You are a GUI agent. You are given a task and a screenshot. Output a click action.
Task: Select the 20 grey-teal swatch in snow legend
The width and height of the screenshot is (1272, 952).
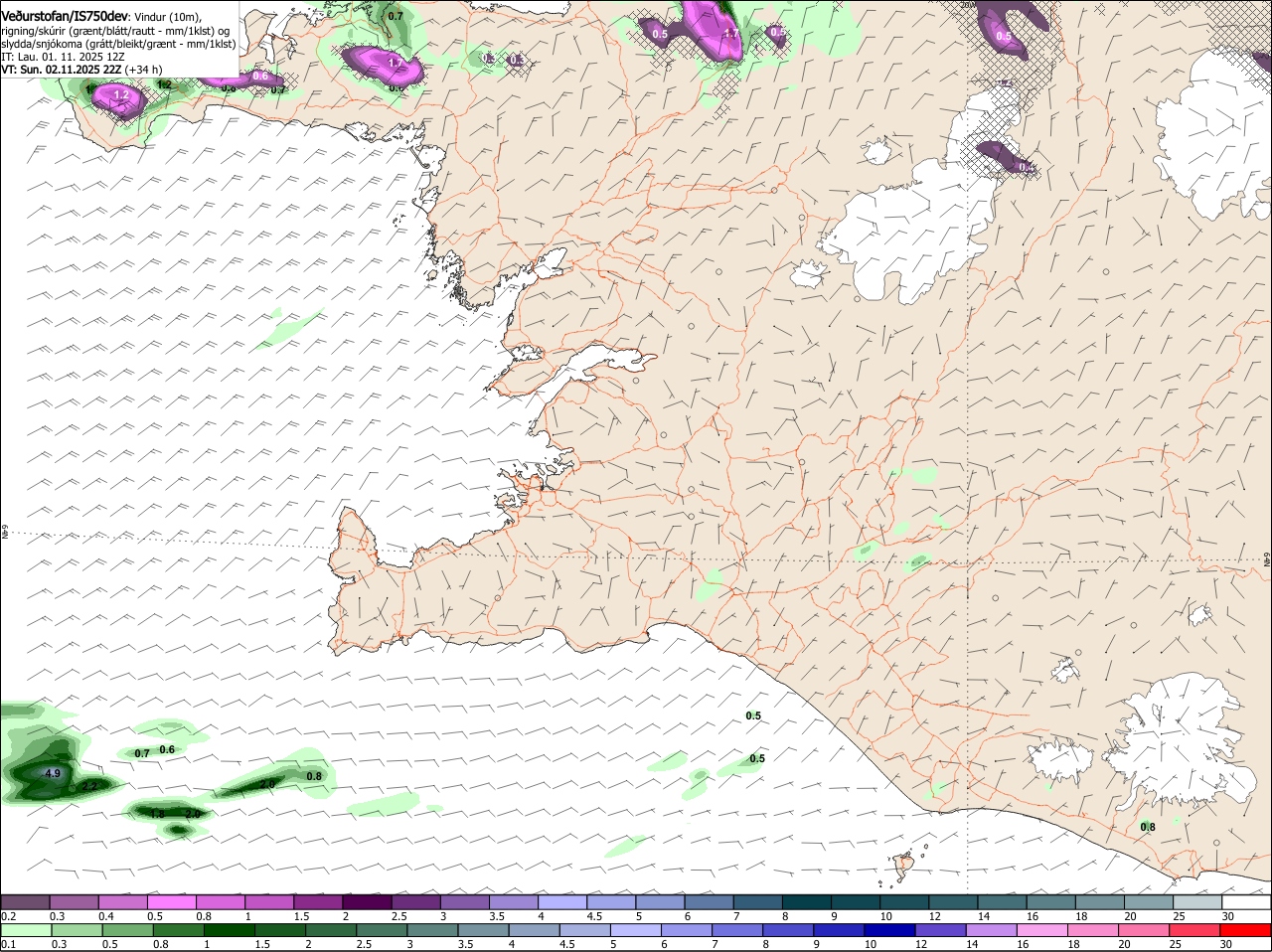(x=1149, y=901)
